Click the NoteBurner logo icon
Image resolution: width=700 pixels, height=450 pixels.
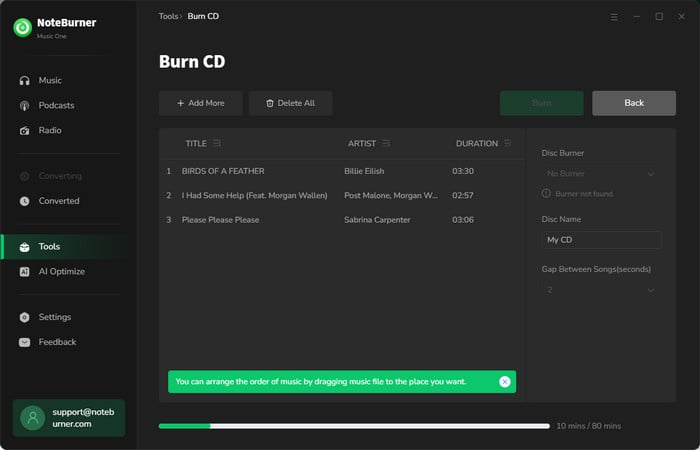[22, 28]
